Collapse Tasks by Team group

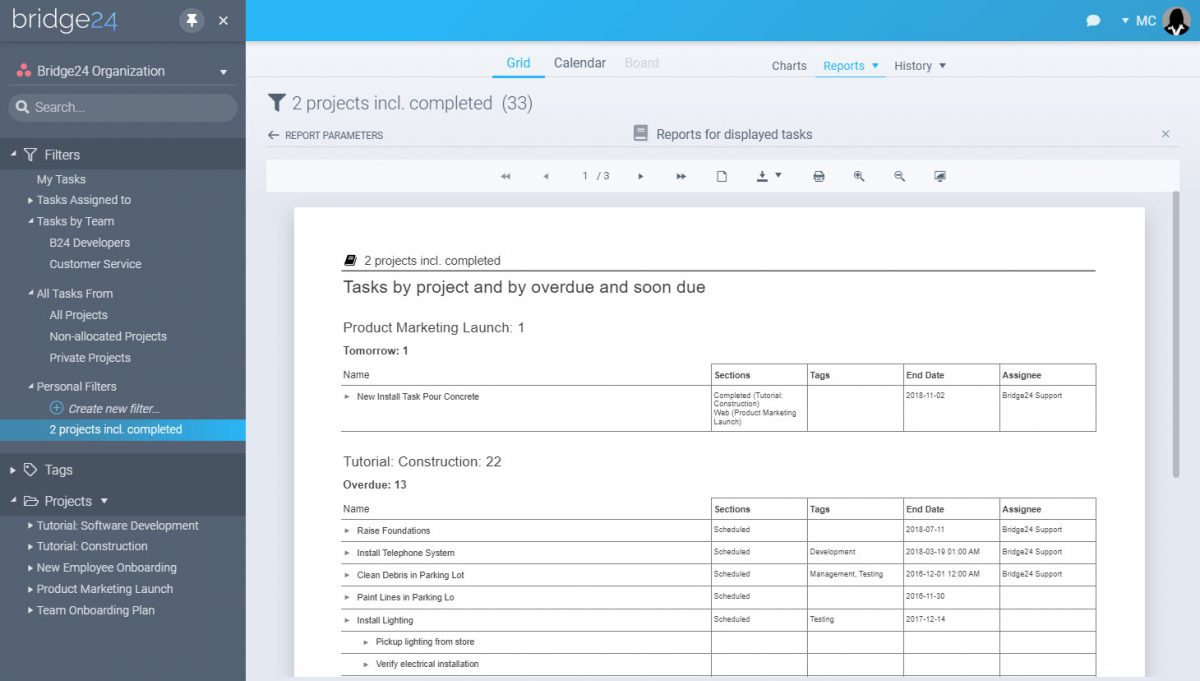pos(31,222)
